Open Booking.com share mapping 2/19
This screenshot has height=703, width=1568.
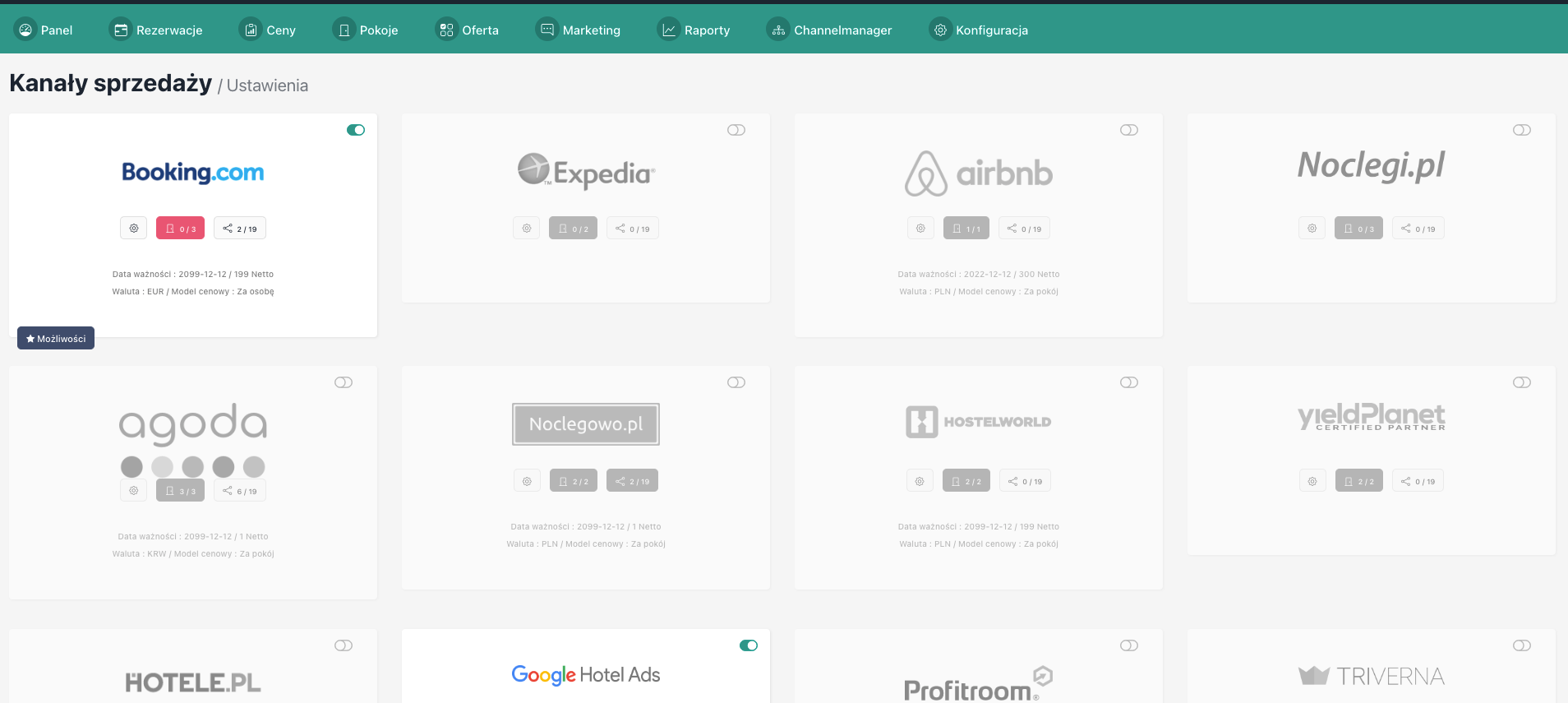240,229
